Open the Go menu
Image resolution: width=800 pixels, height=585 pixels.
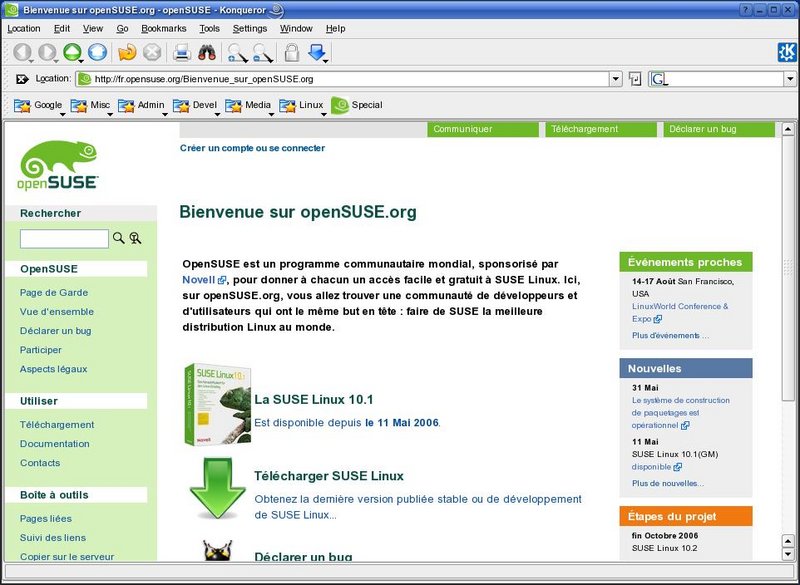click(x=122, y=29)
